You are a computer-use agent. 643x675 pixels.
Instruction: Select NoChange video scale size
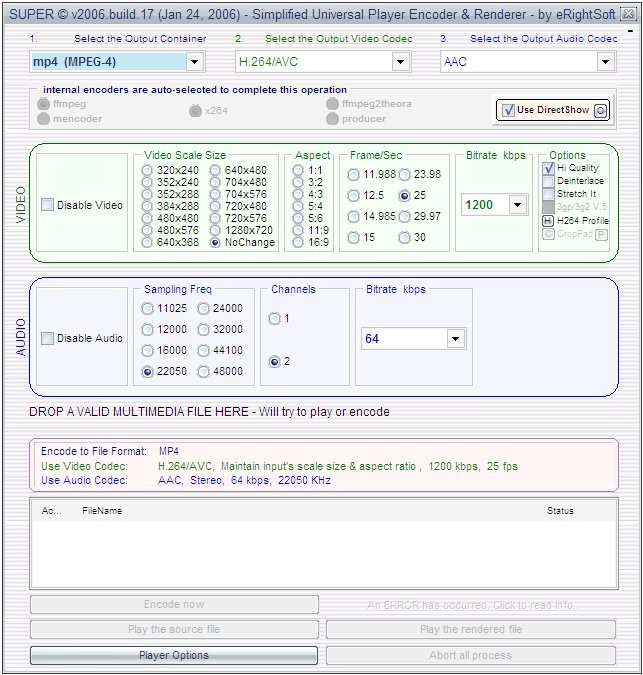pos(215,243)
